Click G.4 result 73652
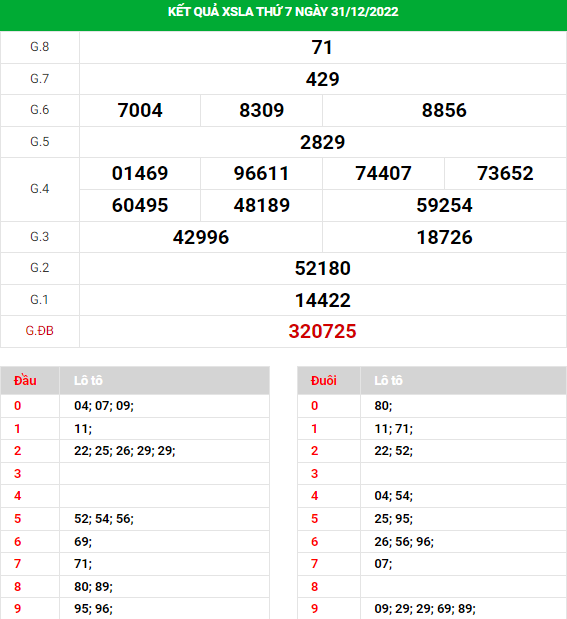The image size is (567, 619). coord(505,173)
